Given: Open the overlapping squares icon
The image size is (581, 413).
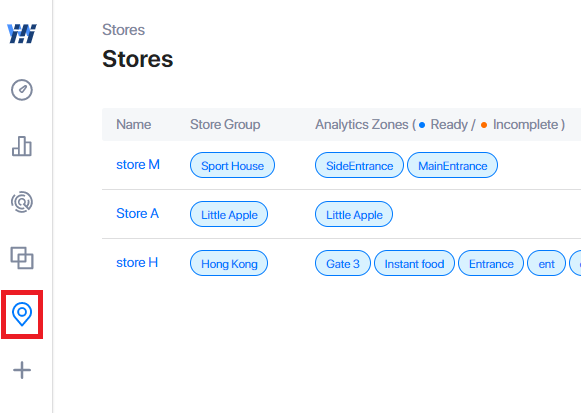Looking at the screenshot, I should point(22,258).
